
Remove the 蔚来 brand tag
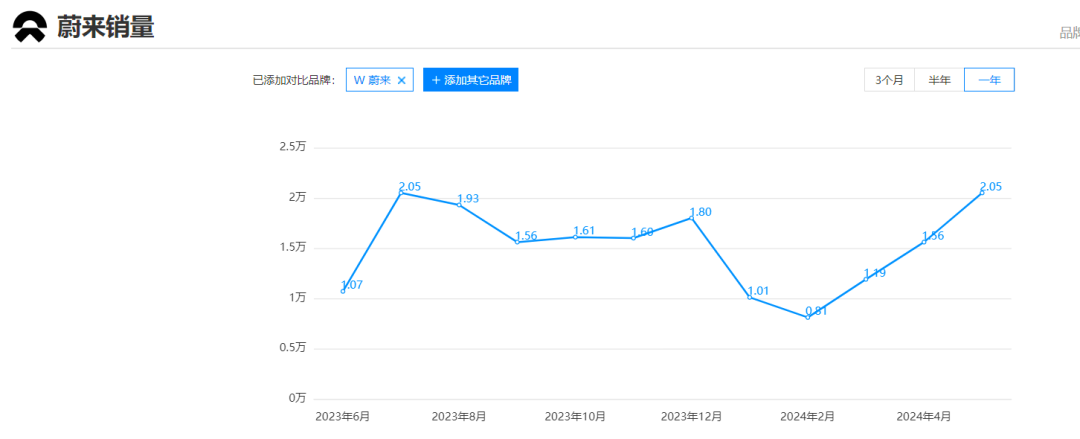[x=402, y=80]
